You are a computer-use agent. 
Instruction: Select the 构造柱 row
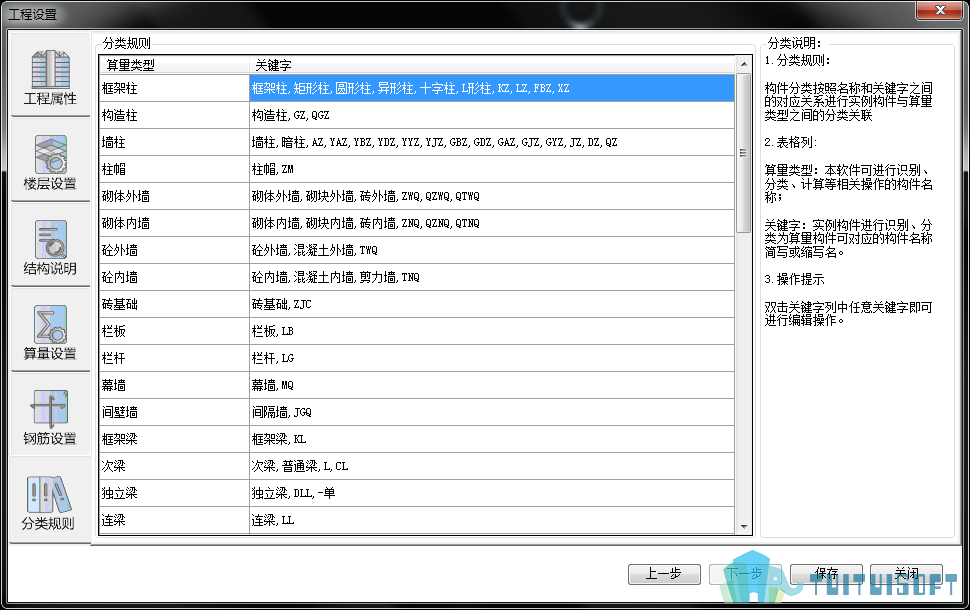coord(173,116)
